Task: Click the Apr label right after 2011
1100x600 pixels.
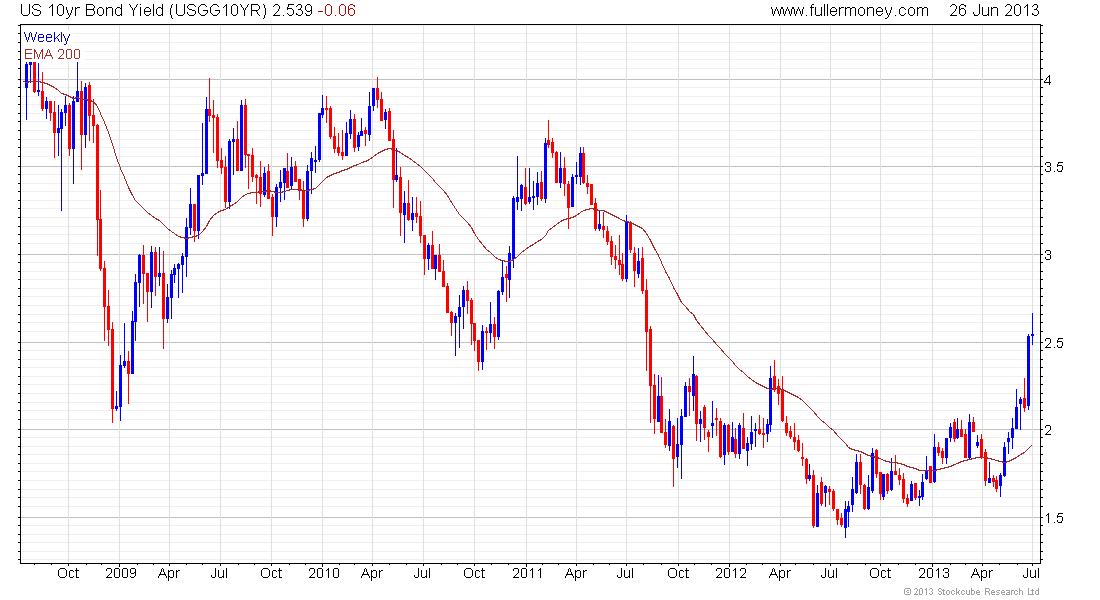Action: coord(576,573)
